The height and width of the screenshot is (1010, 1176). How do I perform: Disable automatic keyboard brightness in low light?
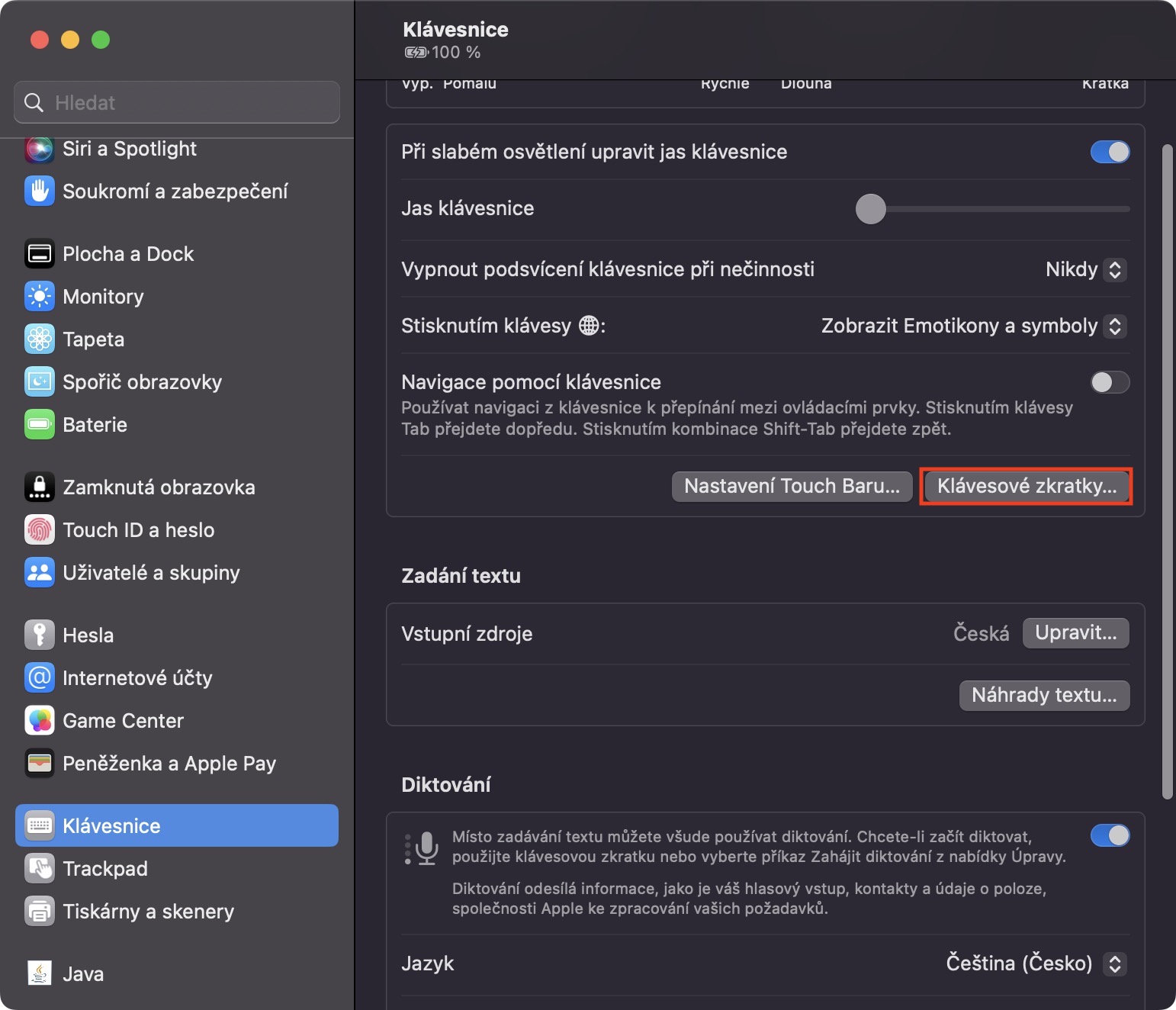pos(1110,152)
